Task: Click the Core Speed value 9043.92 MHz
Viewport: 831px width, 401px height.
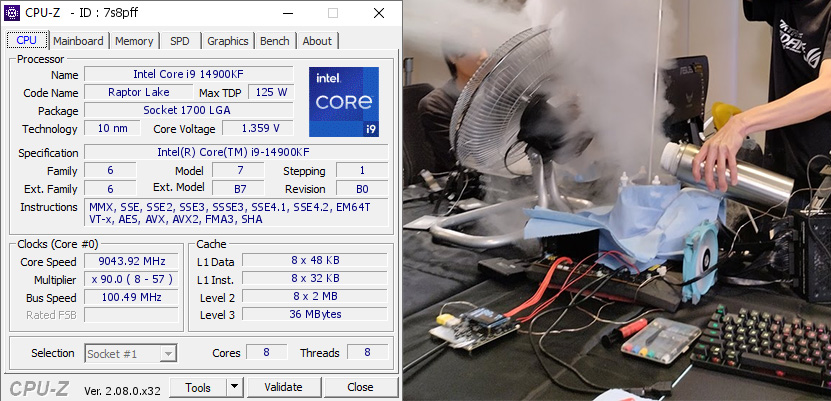Action: [x=132, y=261]
